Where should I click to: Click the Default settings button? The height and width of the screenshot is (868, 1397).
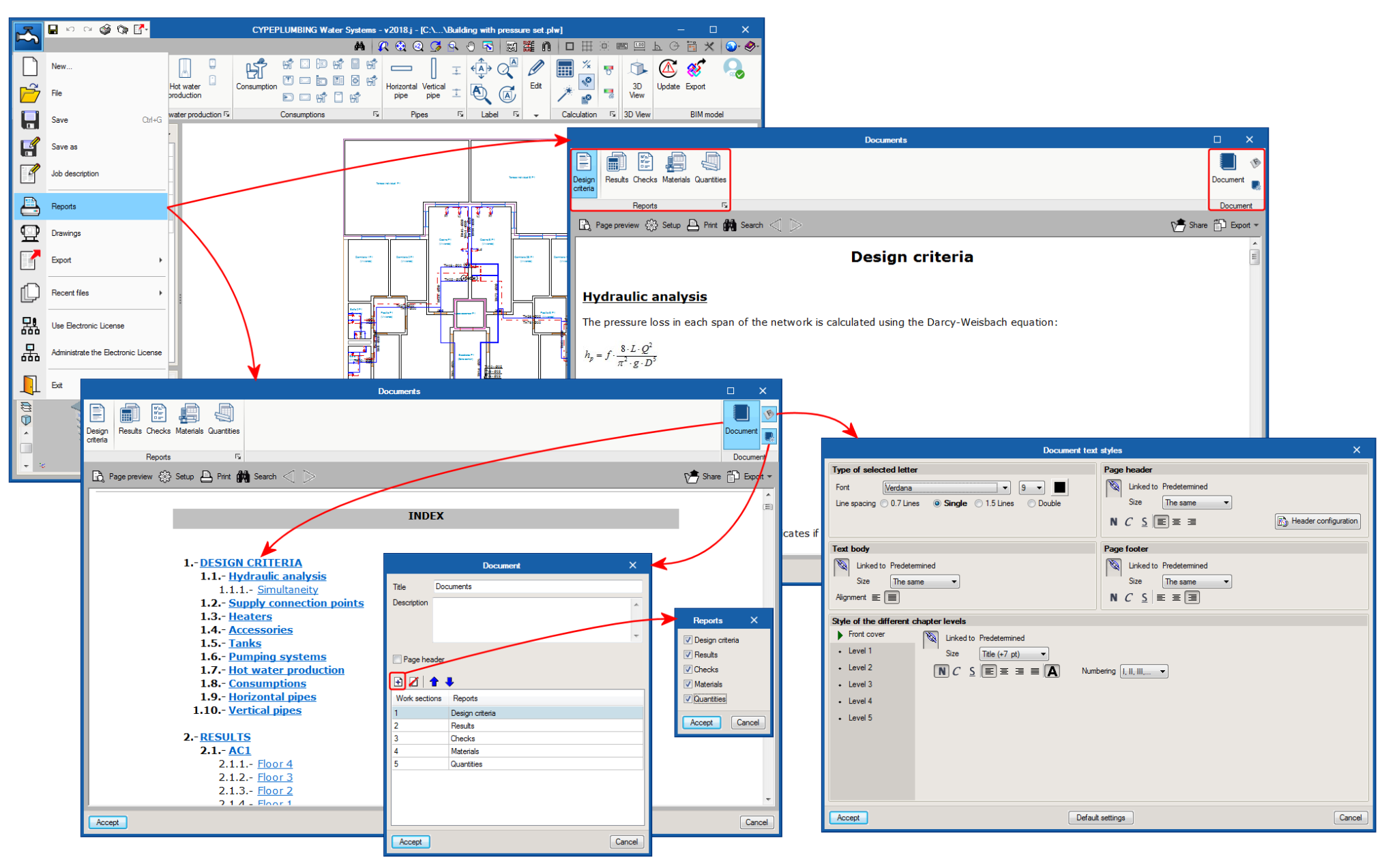click(x=1100, y=818)
